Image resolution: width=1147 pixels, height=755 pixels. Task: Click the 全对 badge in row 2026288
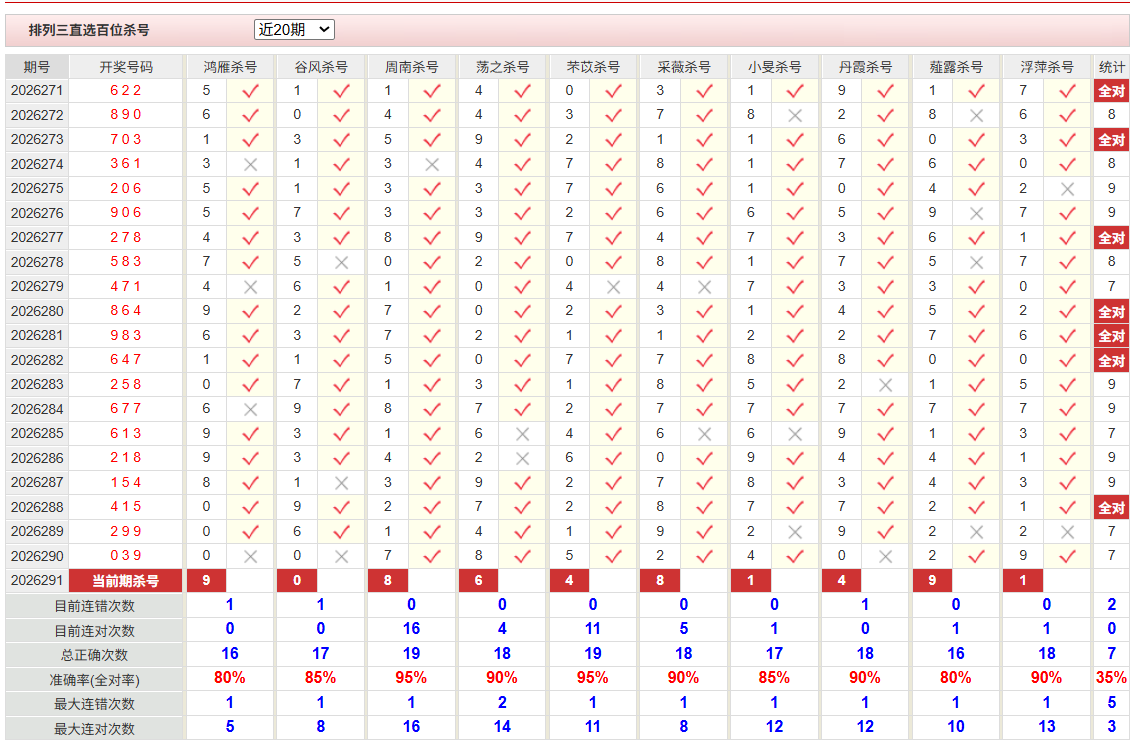coord(1111,508)
